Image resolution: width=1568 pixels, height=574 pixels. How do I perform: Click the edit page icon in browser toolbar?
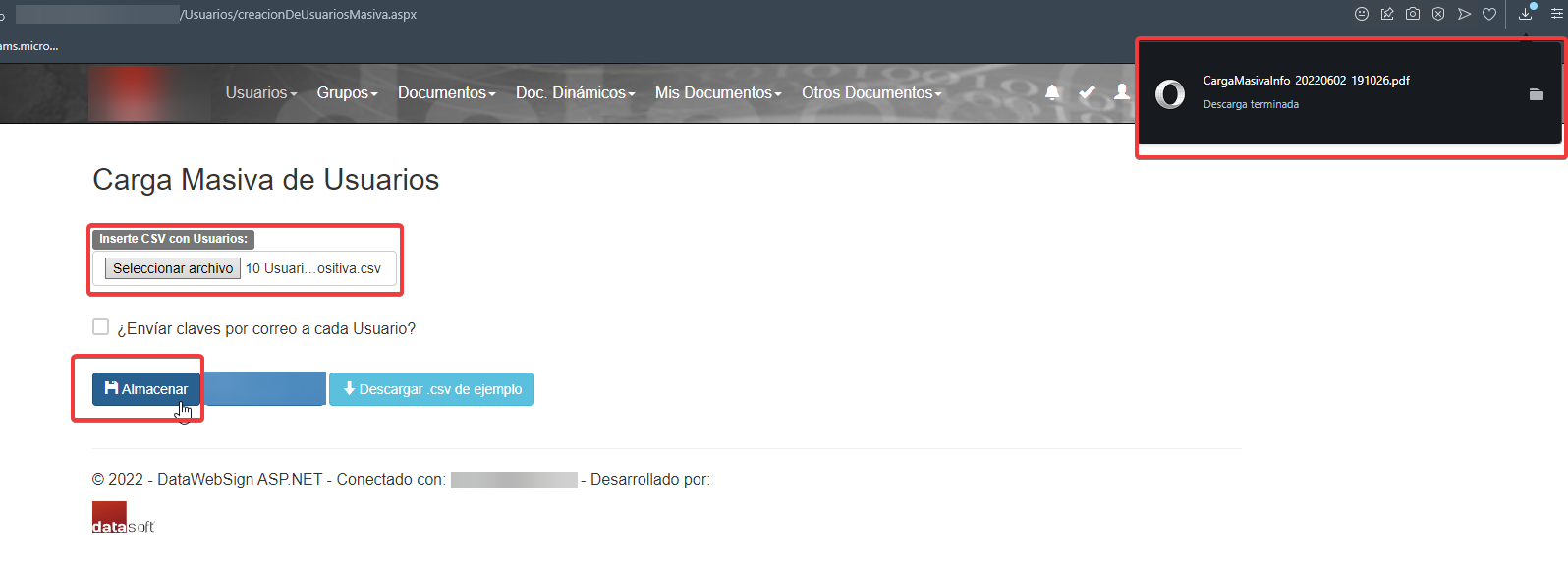point(1387,14)
